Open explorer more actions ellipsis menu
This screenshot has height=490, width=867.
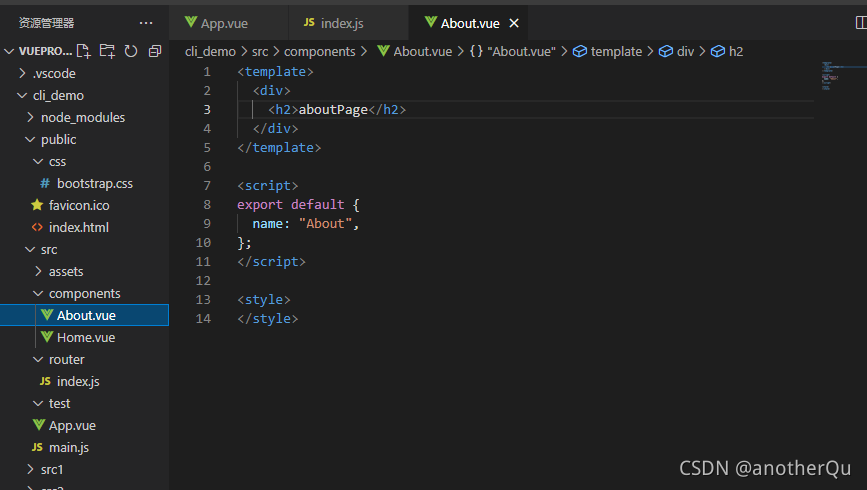[146, 23]
